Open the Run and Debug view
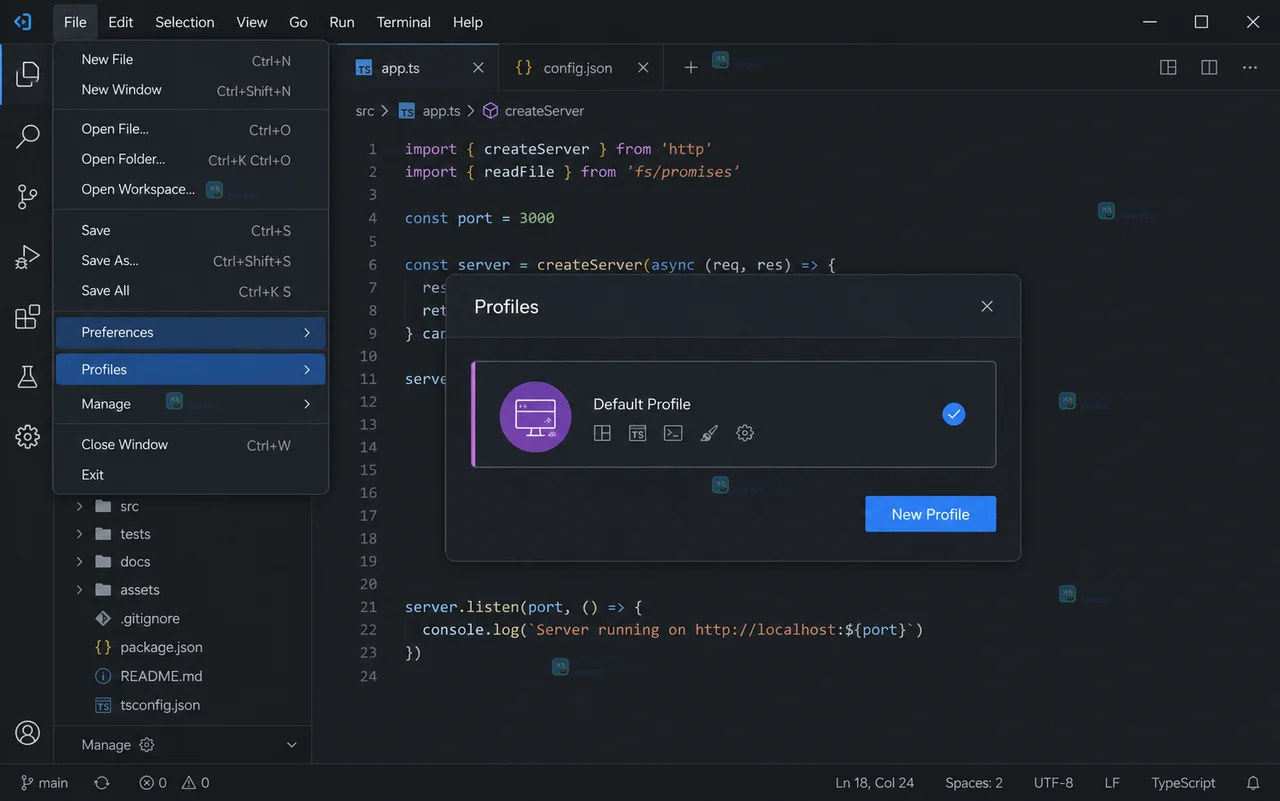This screenshot has width=1280, height=801. 28,258
